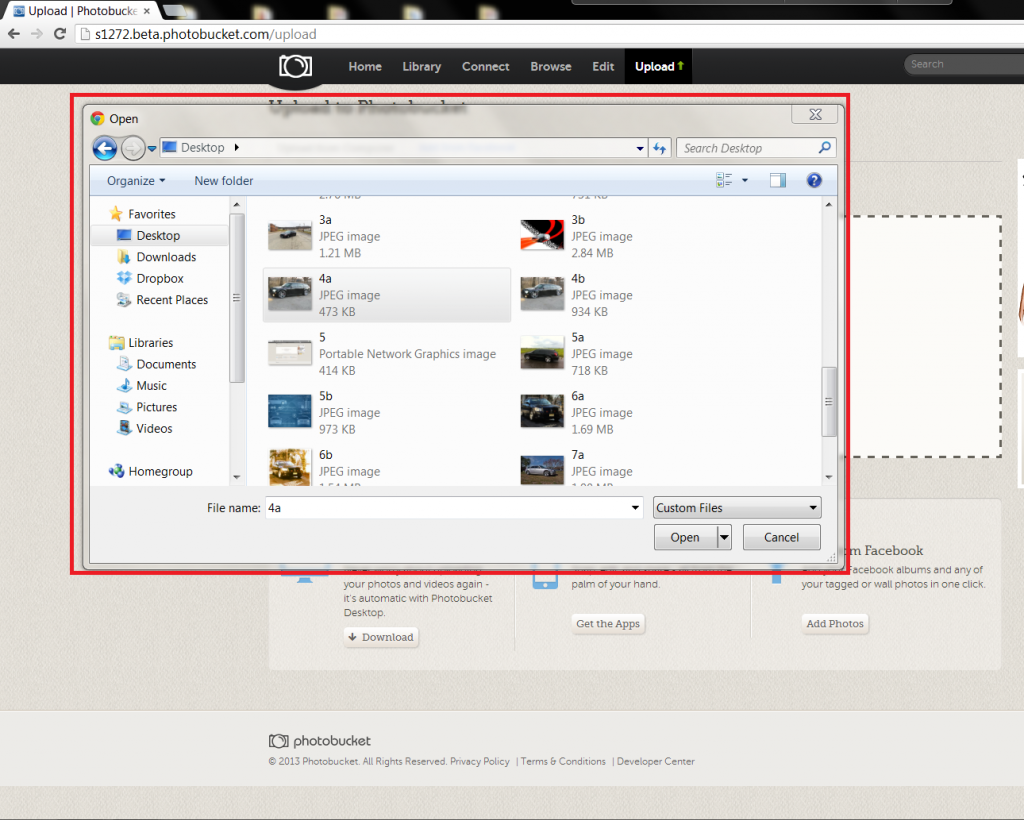This screenshot has height=820, width=1024.
Task: Click the Add Photos button
Action: [x=835, y=623]
